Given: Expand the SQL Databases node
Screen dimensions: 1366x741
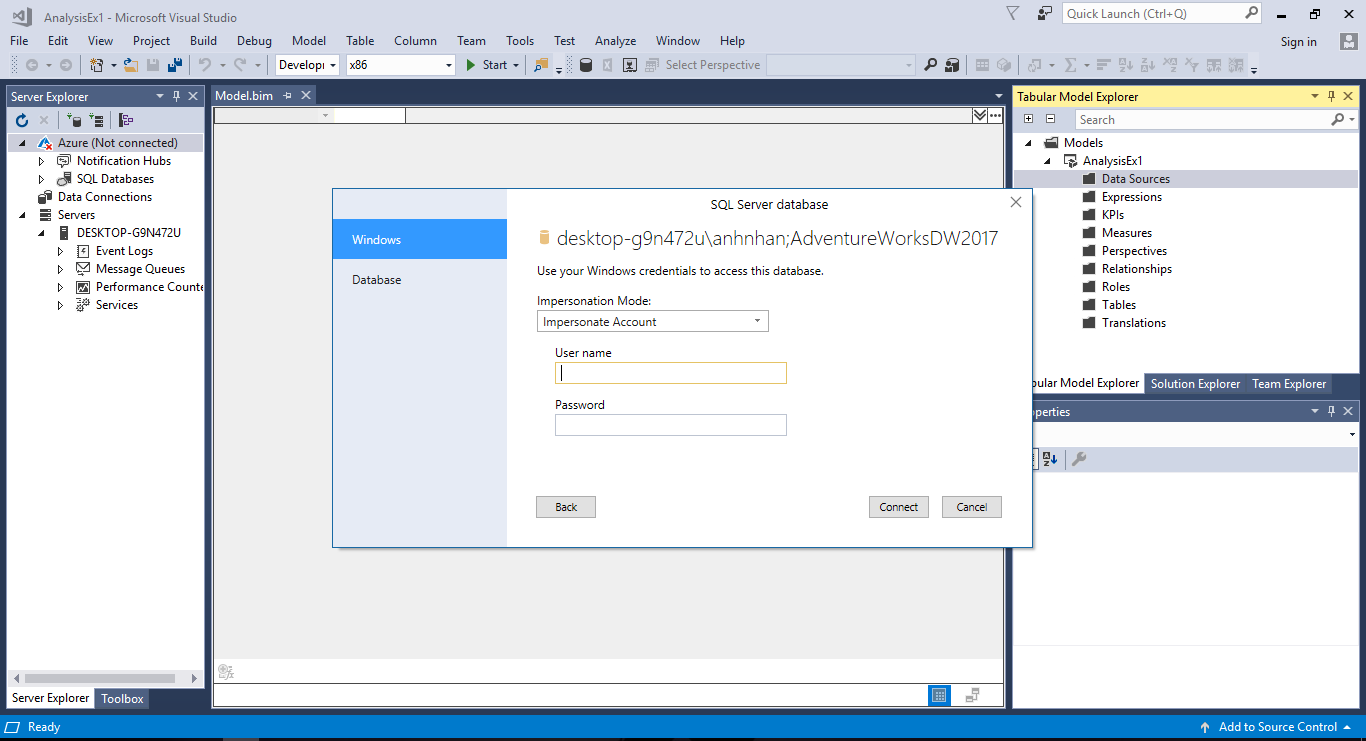Looking at the screenshot, I should 42,179.
